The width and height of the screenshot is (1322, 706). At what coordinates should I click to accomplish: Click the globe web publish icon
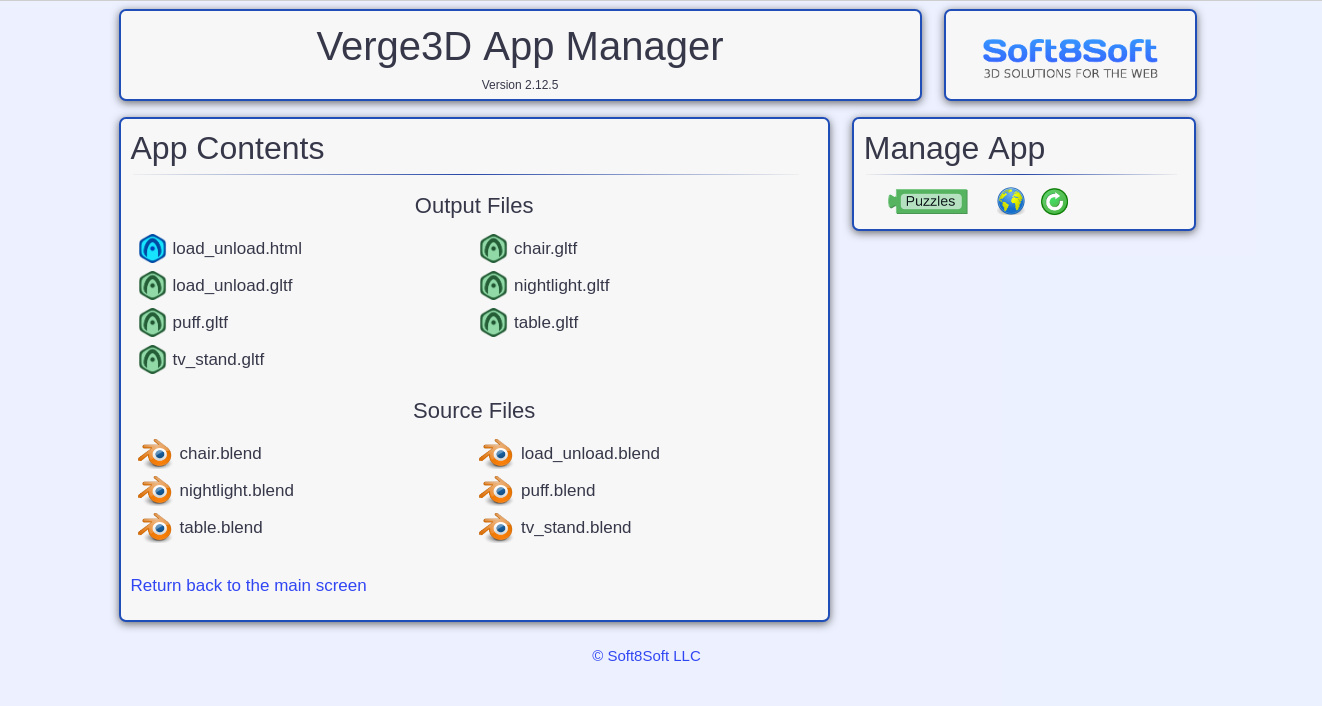[x=1011, y=201]
